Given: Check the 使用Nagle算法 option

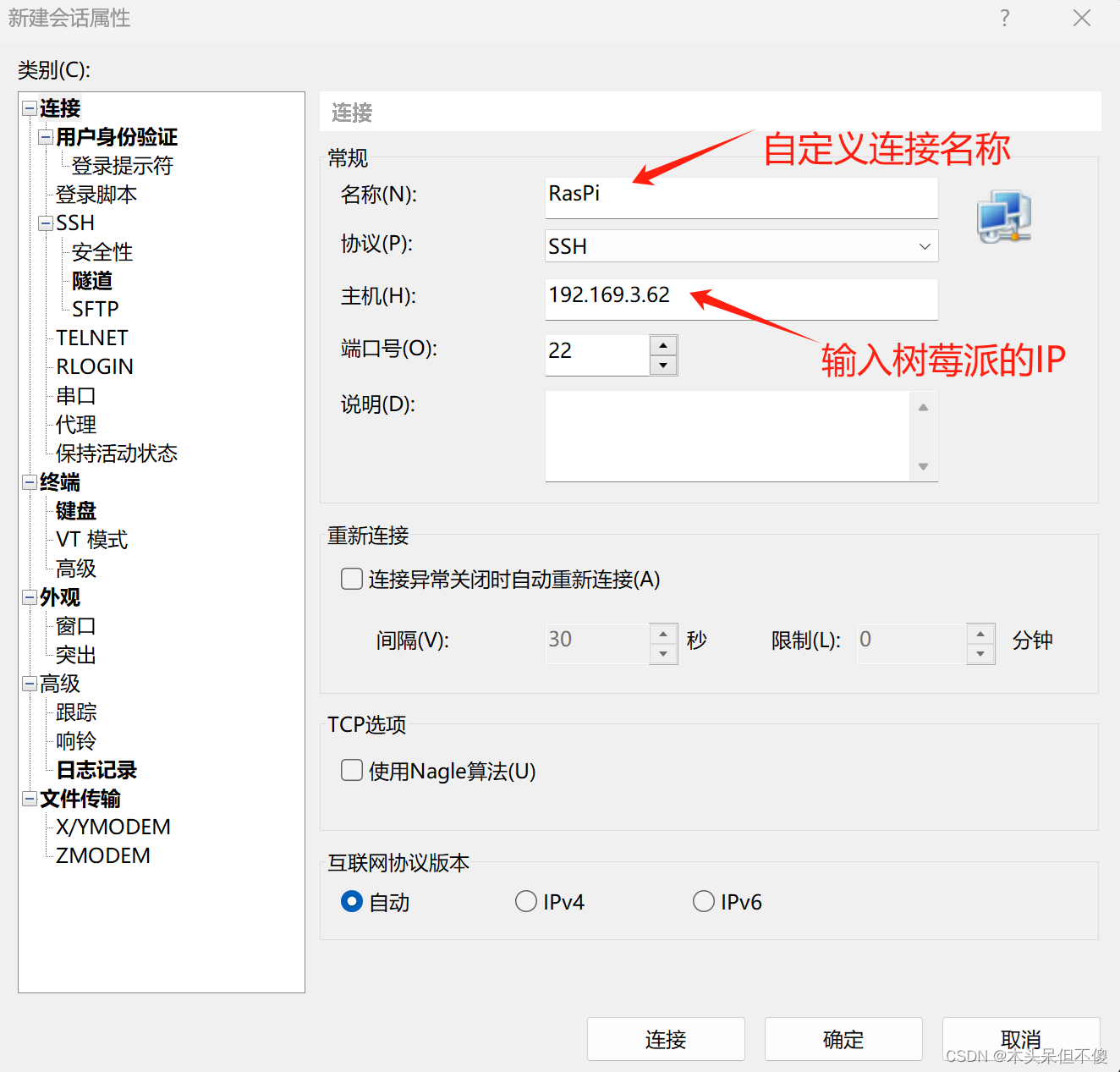Looking at the screenshot, I should pos(351,770).
